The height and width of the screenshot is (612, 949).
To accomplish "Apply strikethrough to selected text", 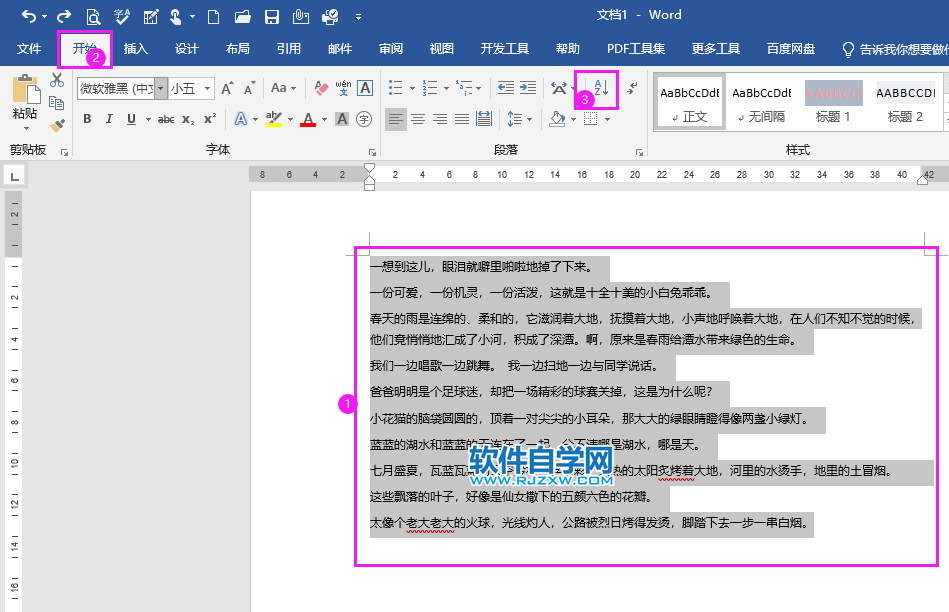I will pos(165,118).
